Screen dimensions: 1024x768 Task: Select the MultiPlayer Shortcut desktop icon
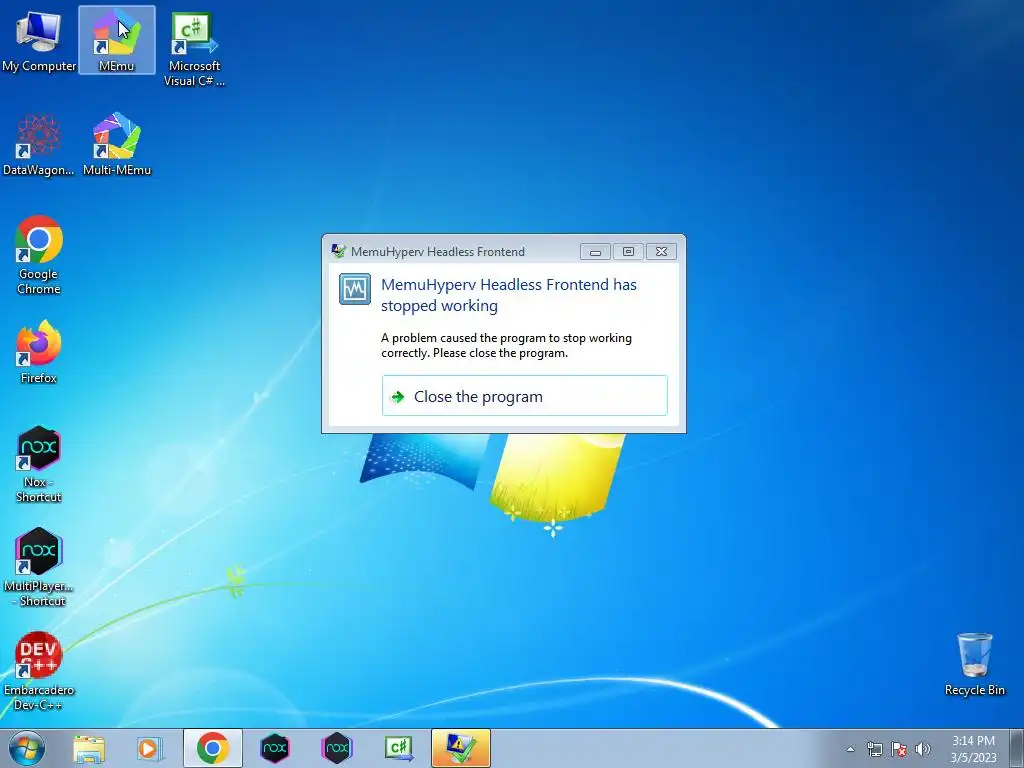point(39,568)
